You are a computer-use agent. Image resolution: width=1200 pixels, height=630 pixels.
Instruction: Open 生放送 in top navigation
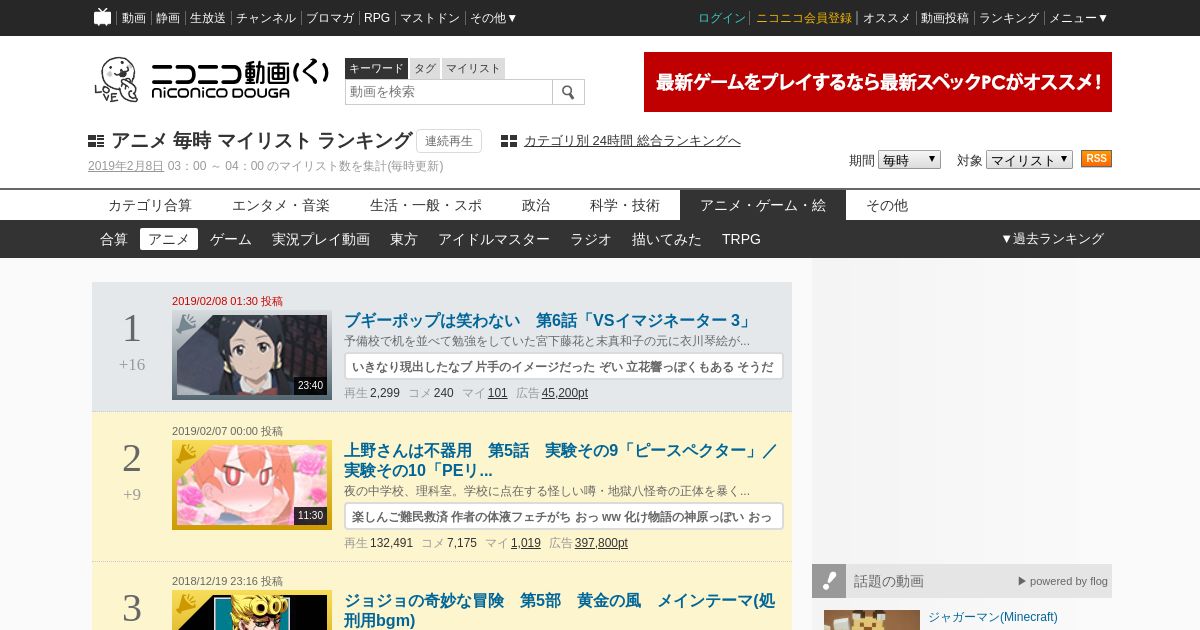pyautogui.click(x=208, y=18)
